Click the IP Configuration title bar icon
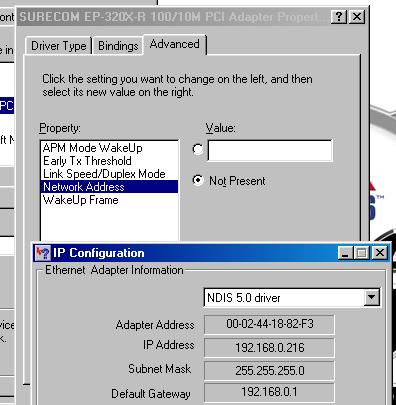 point(43,253)
